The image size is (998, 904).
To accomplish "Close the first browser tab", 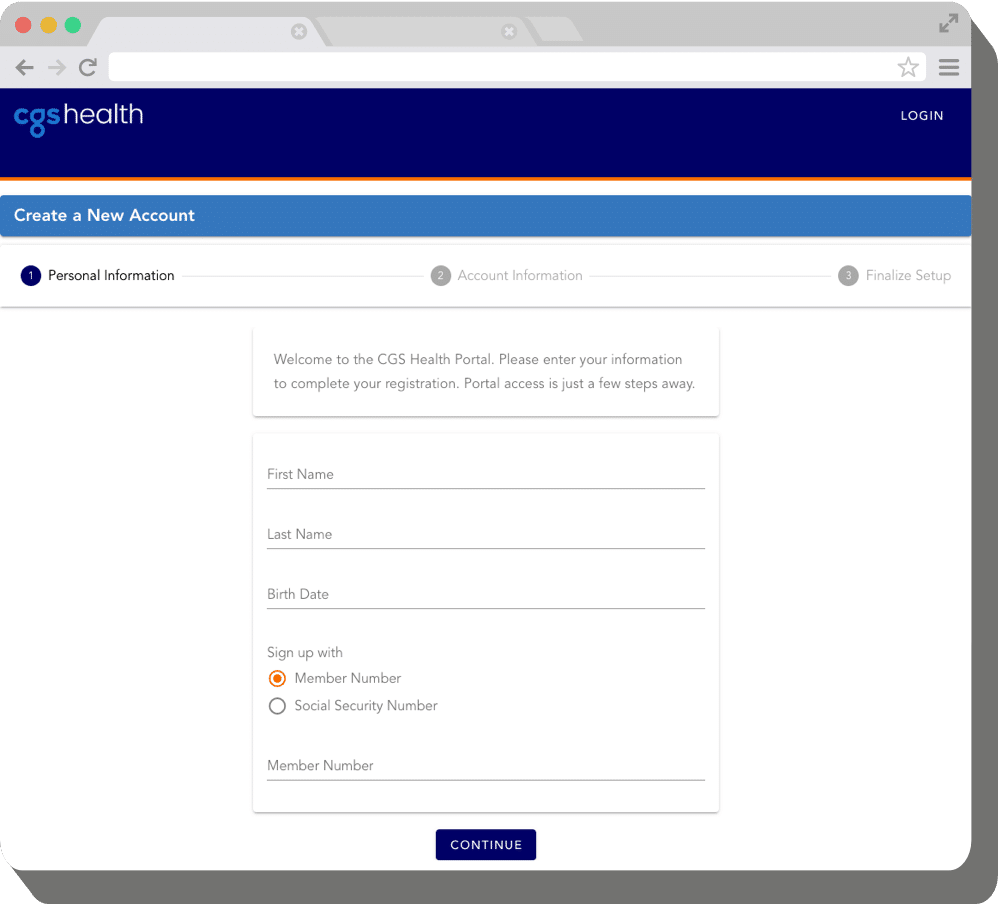I will 298,31.
